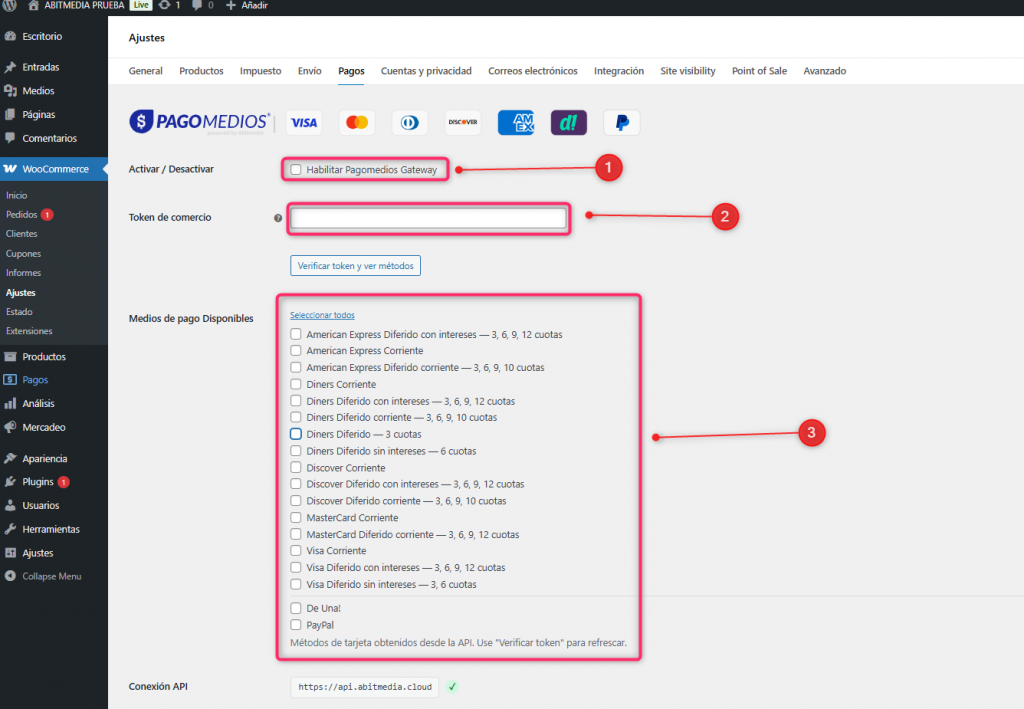This screenshot has width=1024, height=709.
Task: Expand the Apariencia sidebar menu
Action: pos(44,458)
